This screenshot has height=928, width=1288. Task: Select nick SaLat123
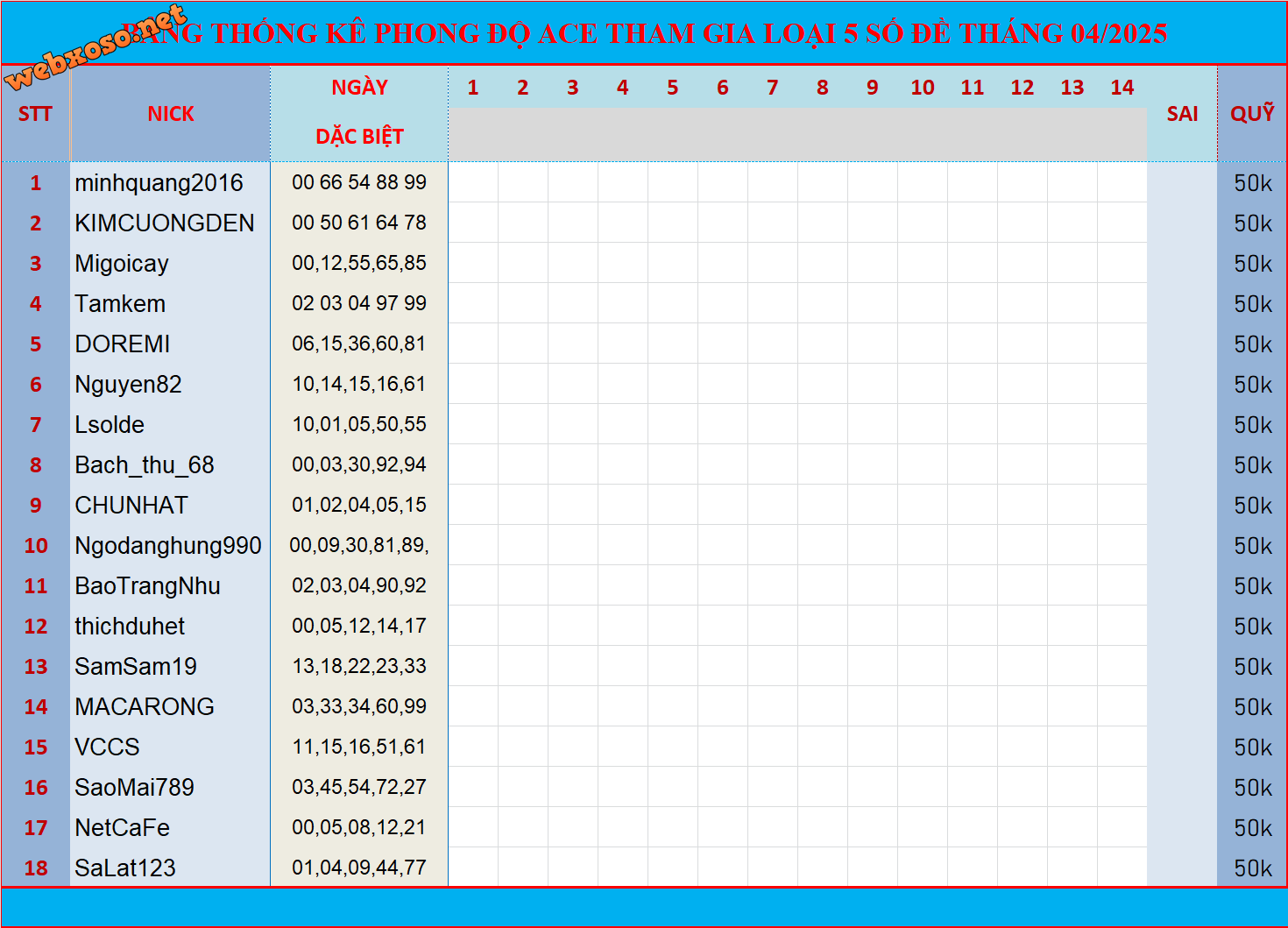pyautogui.click(x=125, y=868)
